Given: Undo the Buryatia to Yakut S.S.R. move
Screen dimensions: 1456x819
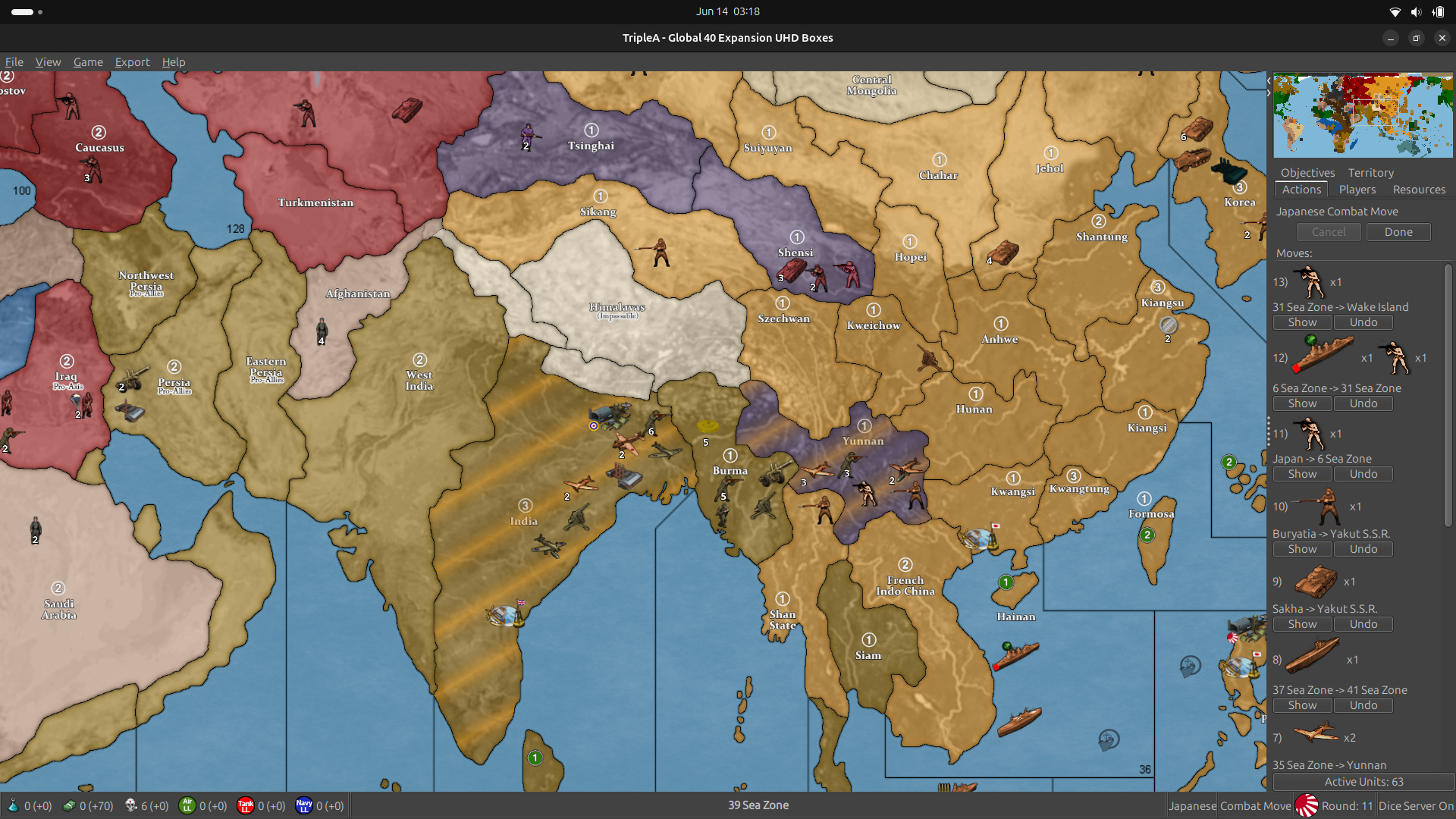Looking at the screenshot, I should point(1363,549).
